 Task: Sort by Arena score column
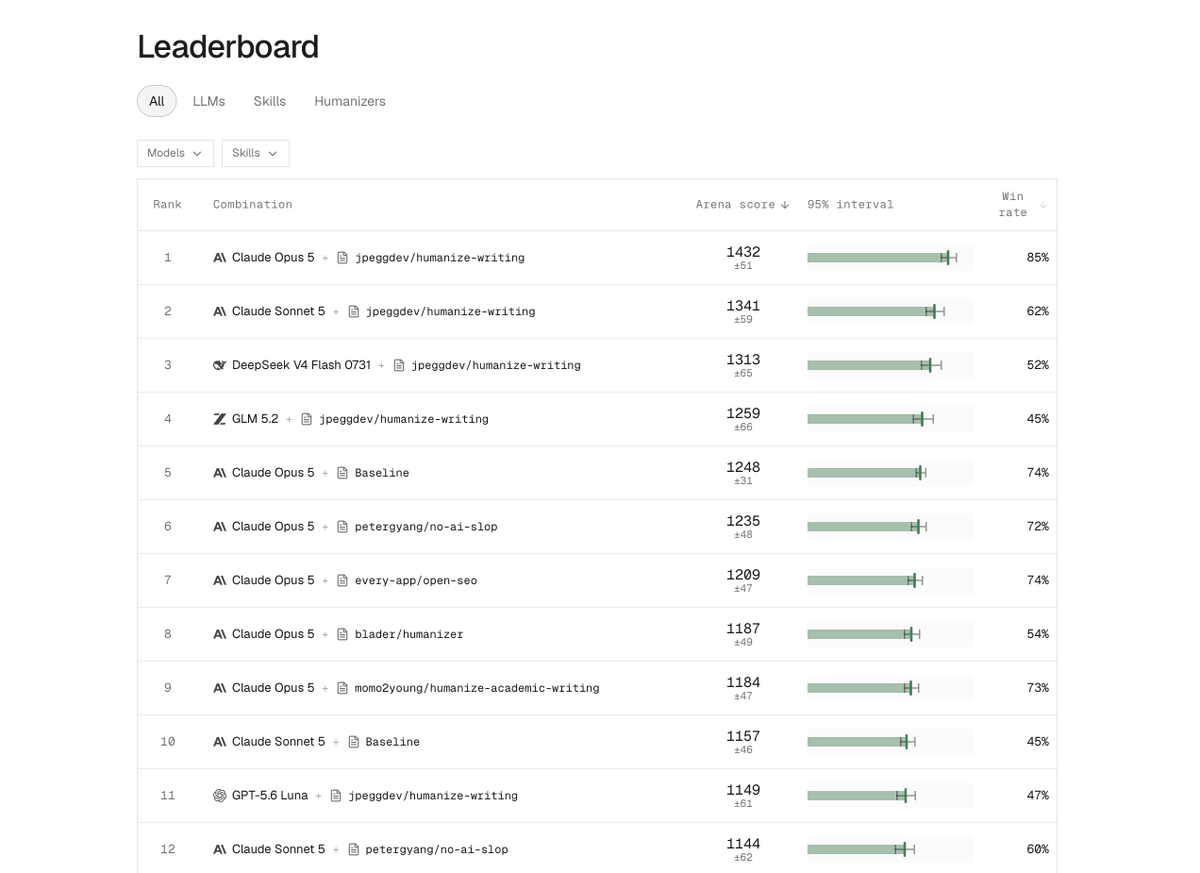[x=743, y=204]
